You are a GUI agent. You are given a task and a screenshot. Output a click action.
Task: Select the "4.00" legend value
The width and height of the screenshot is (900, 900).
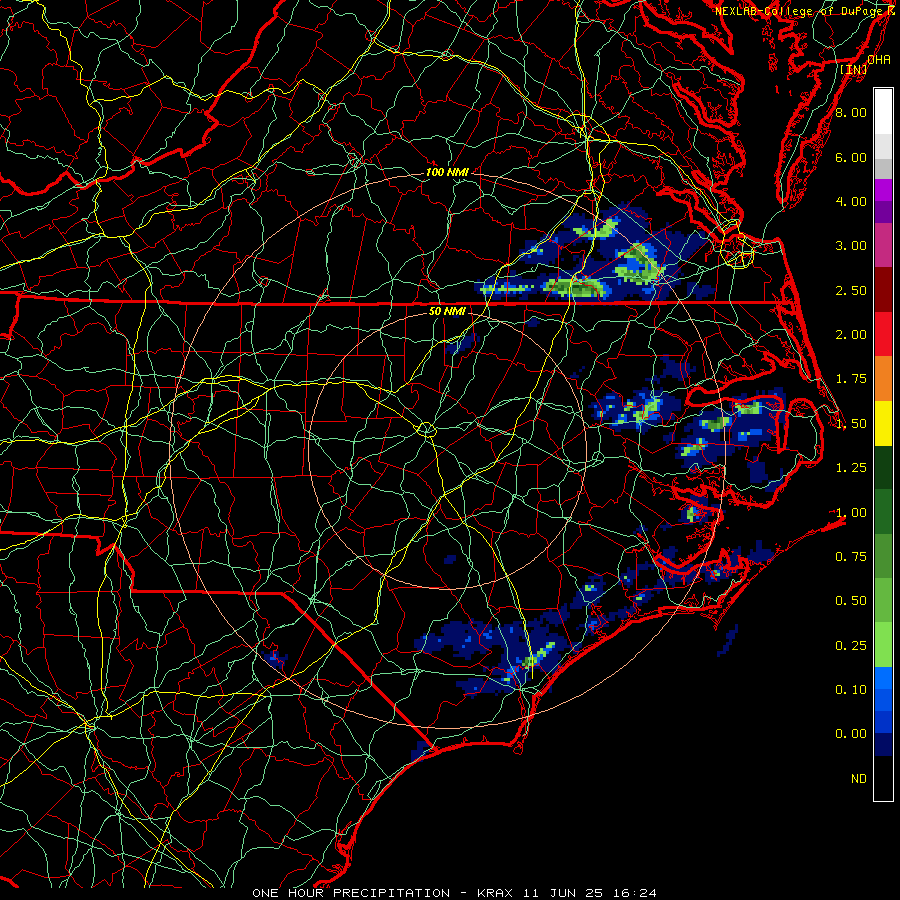coord(851,201)
